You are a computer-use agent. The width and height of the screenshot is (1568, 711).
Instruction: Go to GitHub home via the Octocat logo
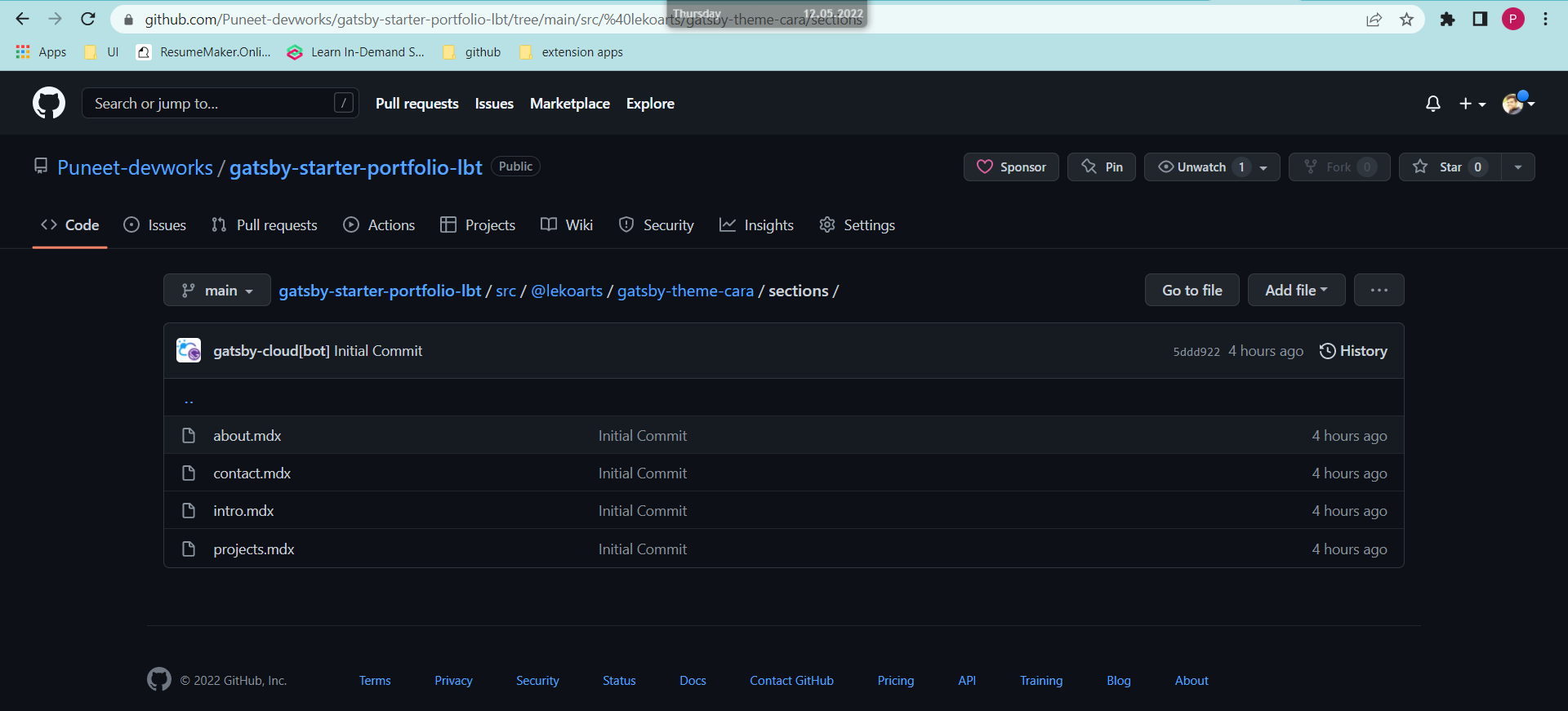point(49,103)
